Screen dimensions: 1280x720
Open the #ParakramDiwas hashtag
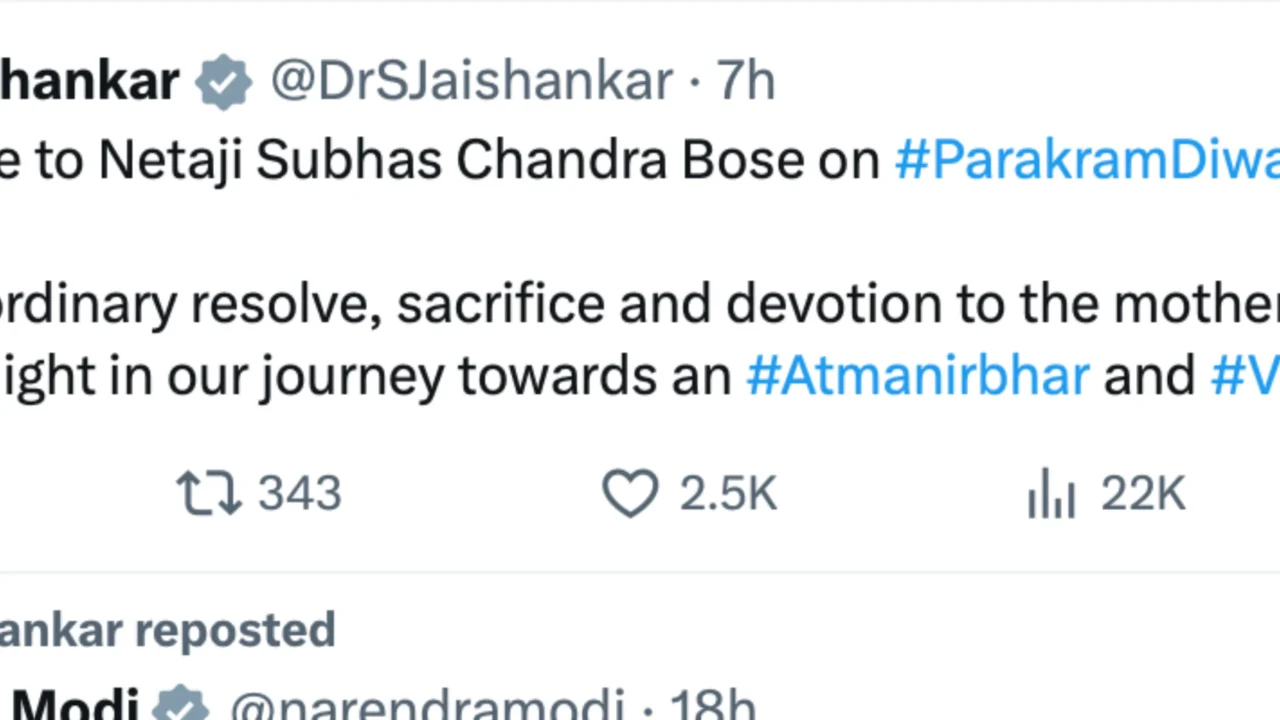coord(1086,160)
